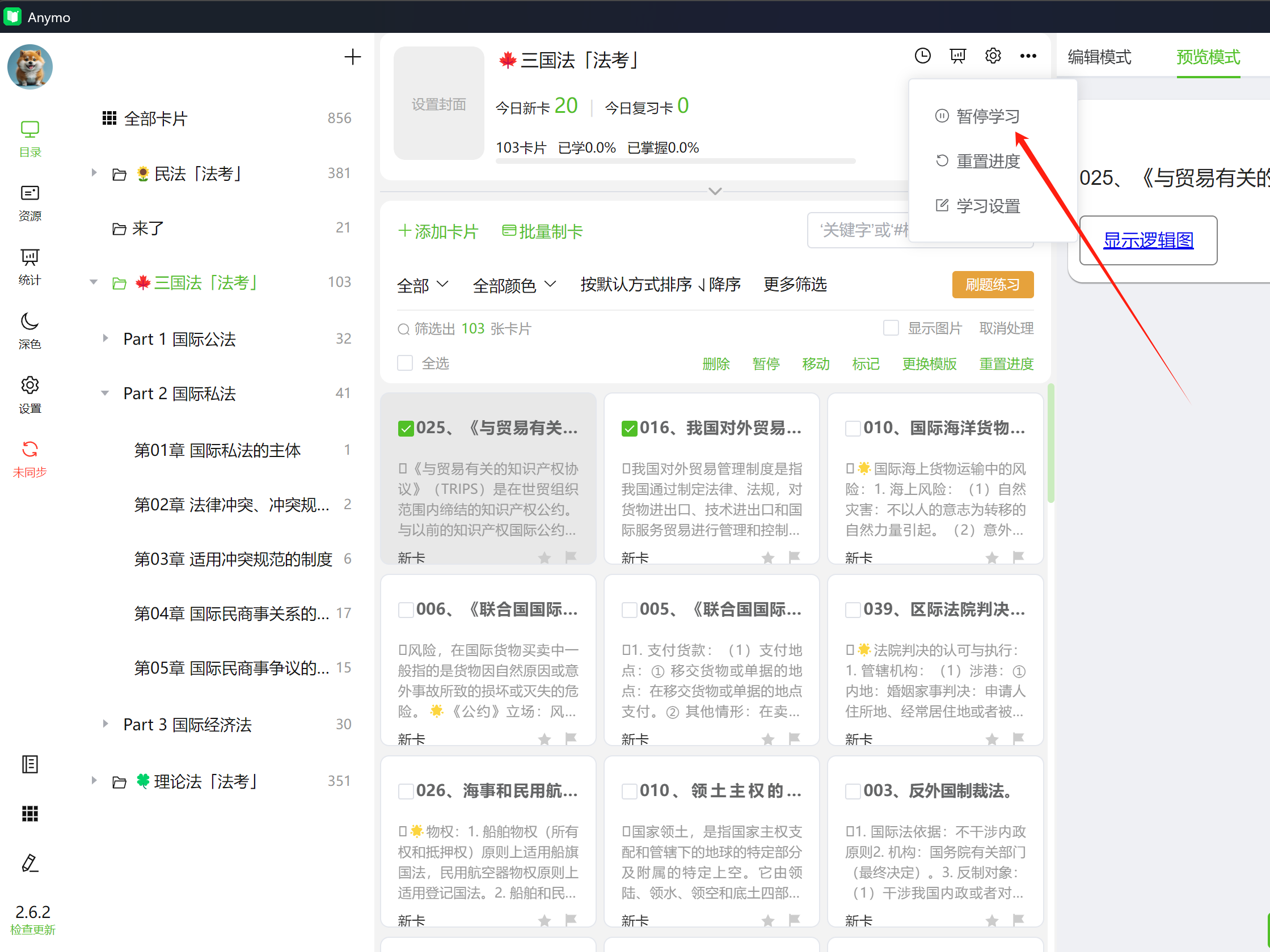Open the deck settings gear icon
The image size is (1270, 952).
pos(993,56)
